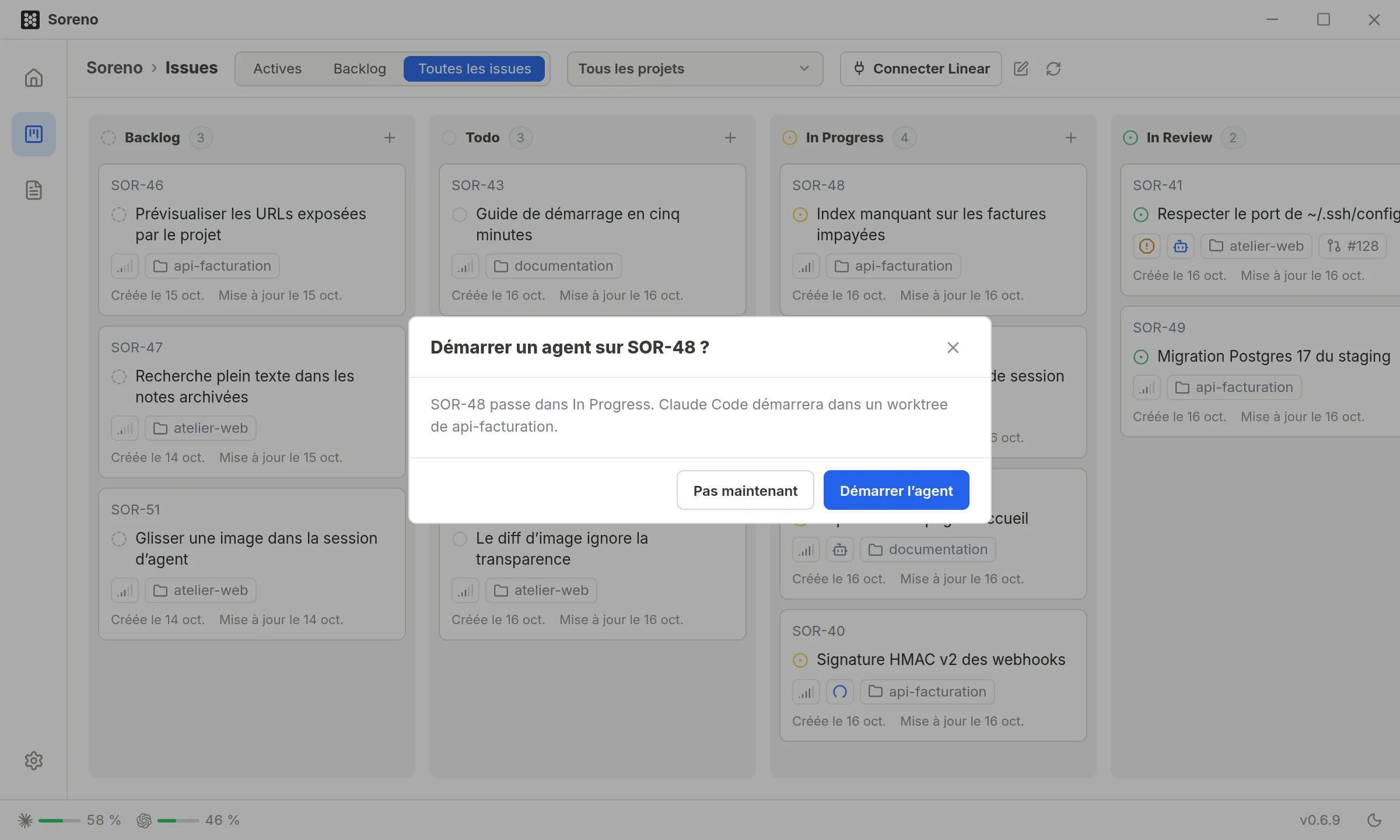Screen dimensions: 1400x840
Task: Toggle status circle of SOR-48
Action: point(800,215)
